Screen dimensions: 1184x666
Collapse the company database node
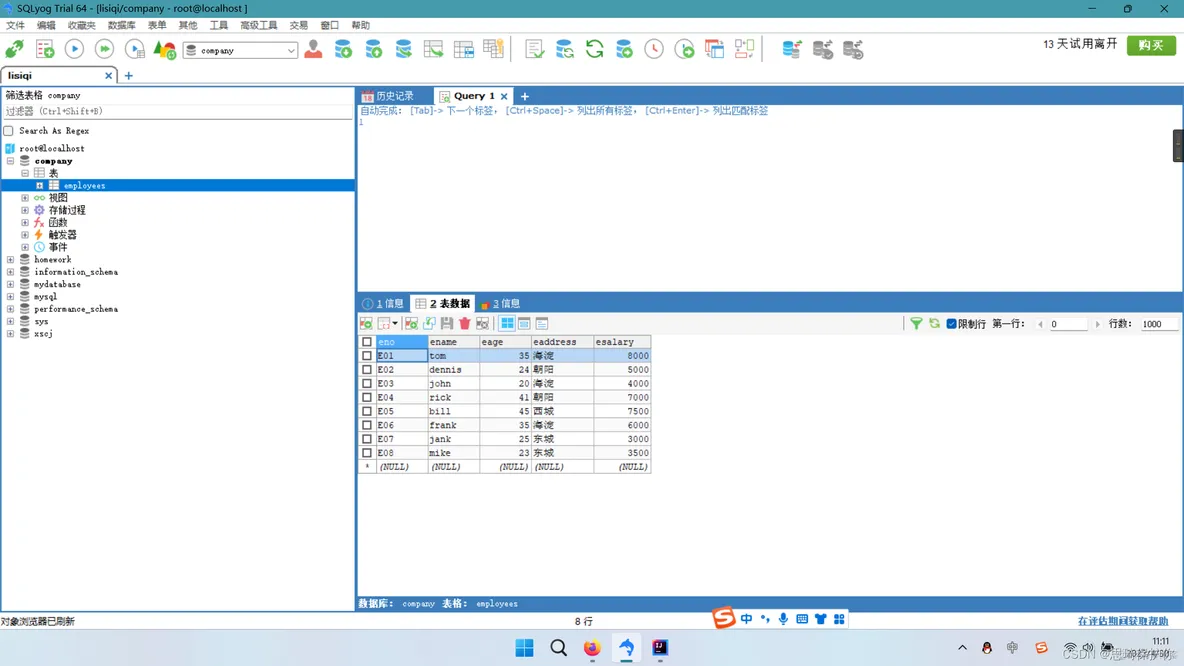[x=11, y=161]
